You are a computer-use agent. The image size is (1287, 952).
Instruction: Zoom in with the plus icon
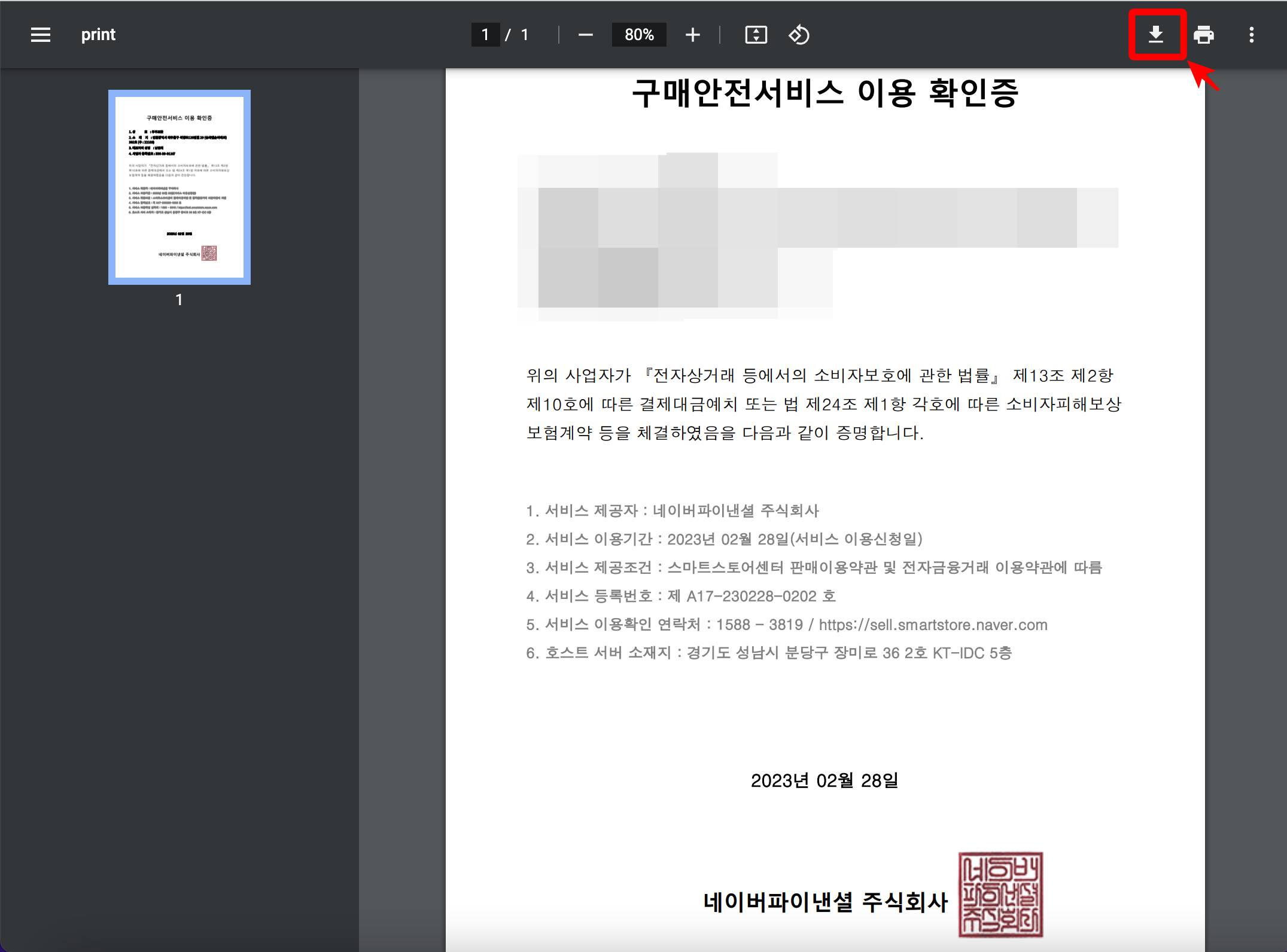coord(692,35)
